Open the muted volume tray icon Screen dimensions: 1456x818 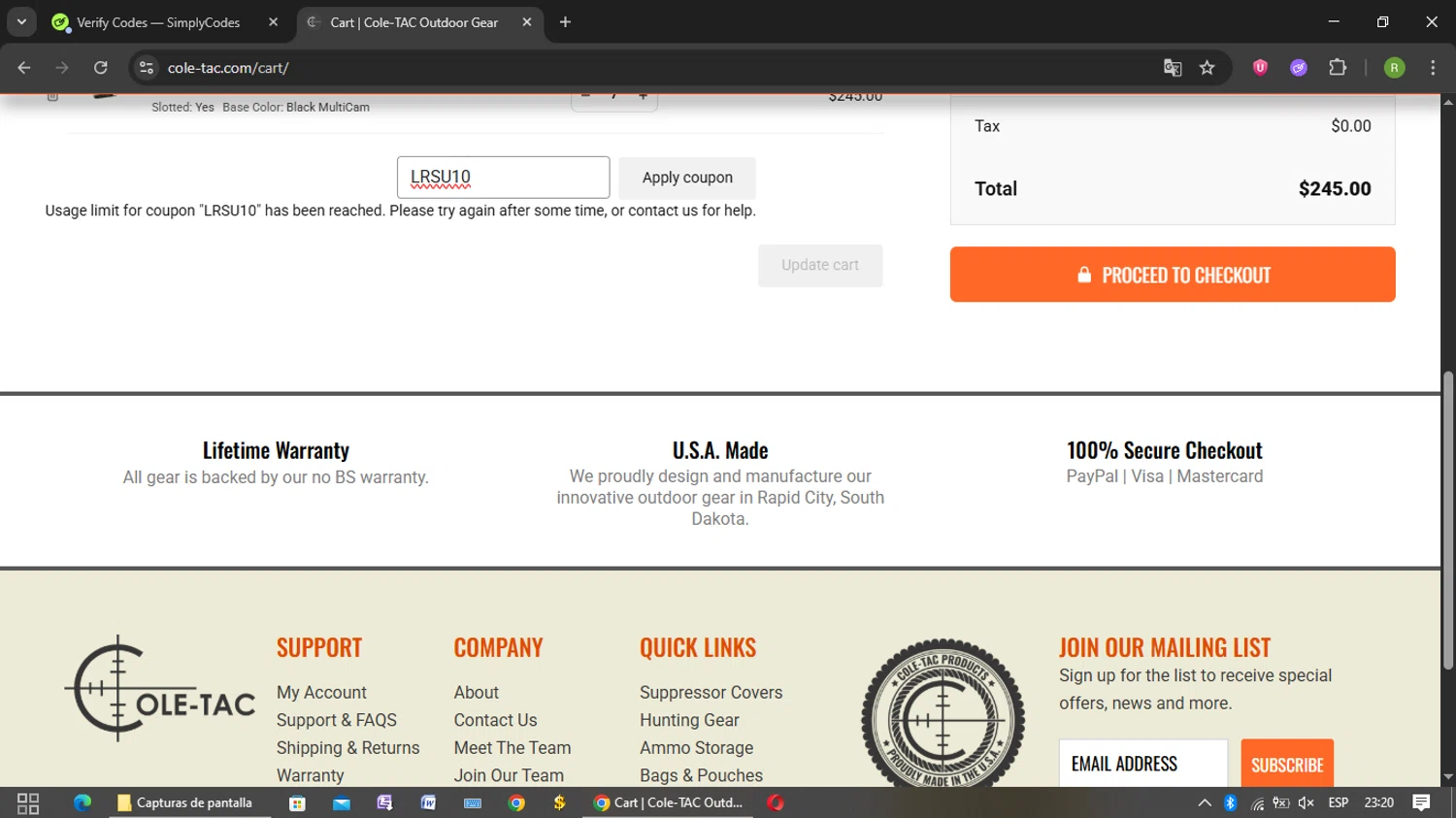tap(1307, 802)
